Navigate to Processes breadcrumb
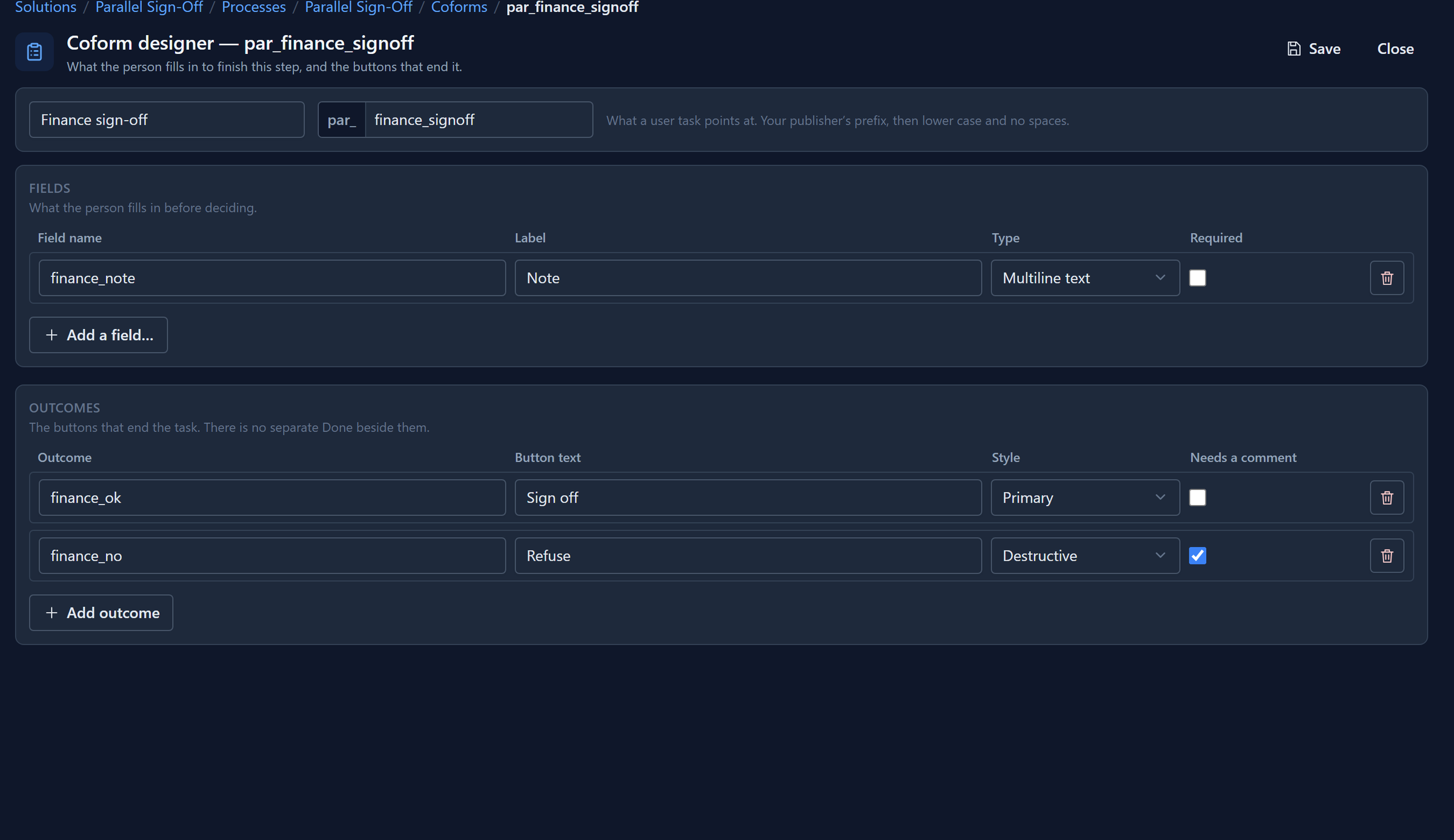 click(x=254, y=7)
